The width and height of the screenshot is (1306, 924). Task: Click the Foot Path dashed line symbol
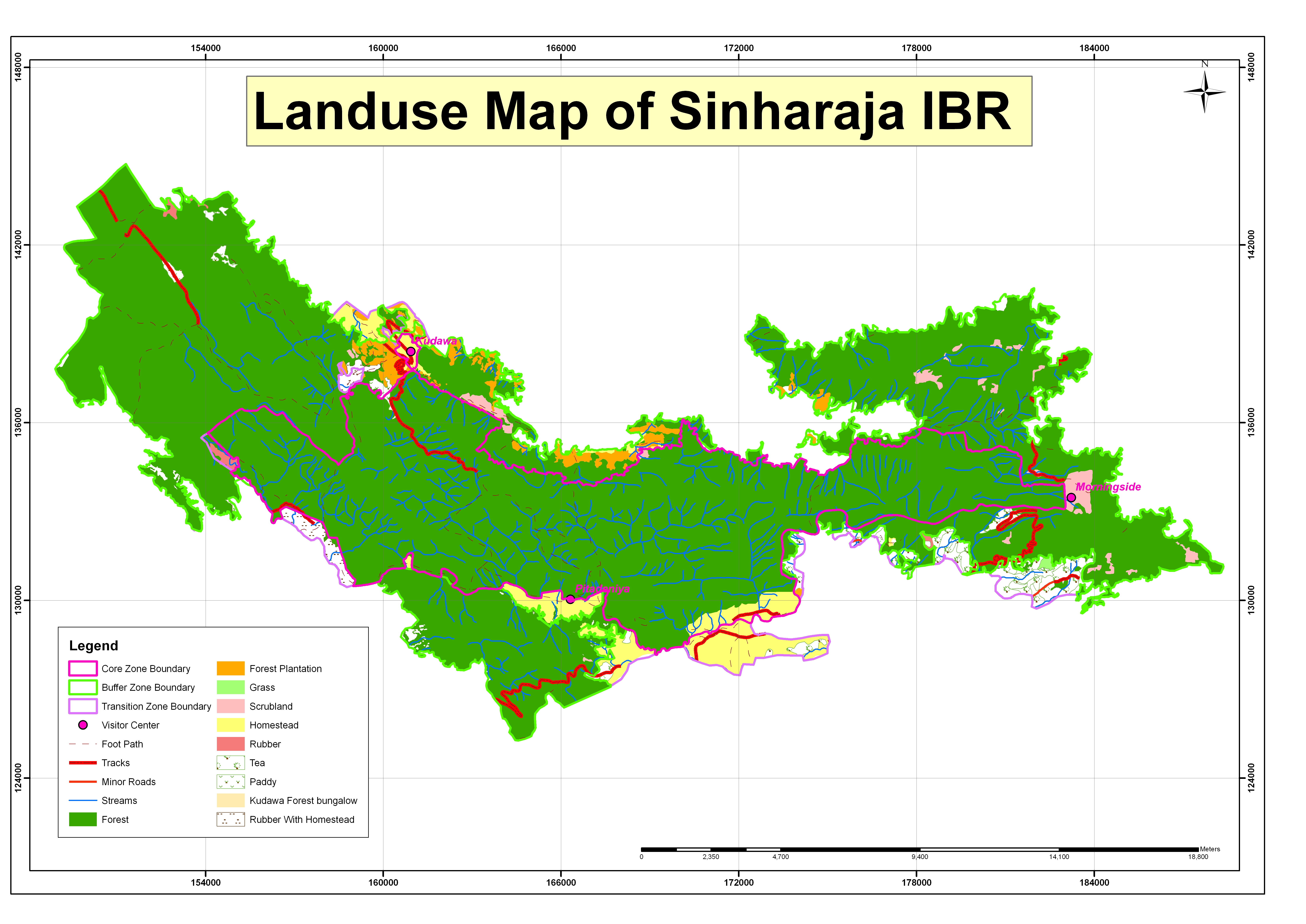pos(83,744)
